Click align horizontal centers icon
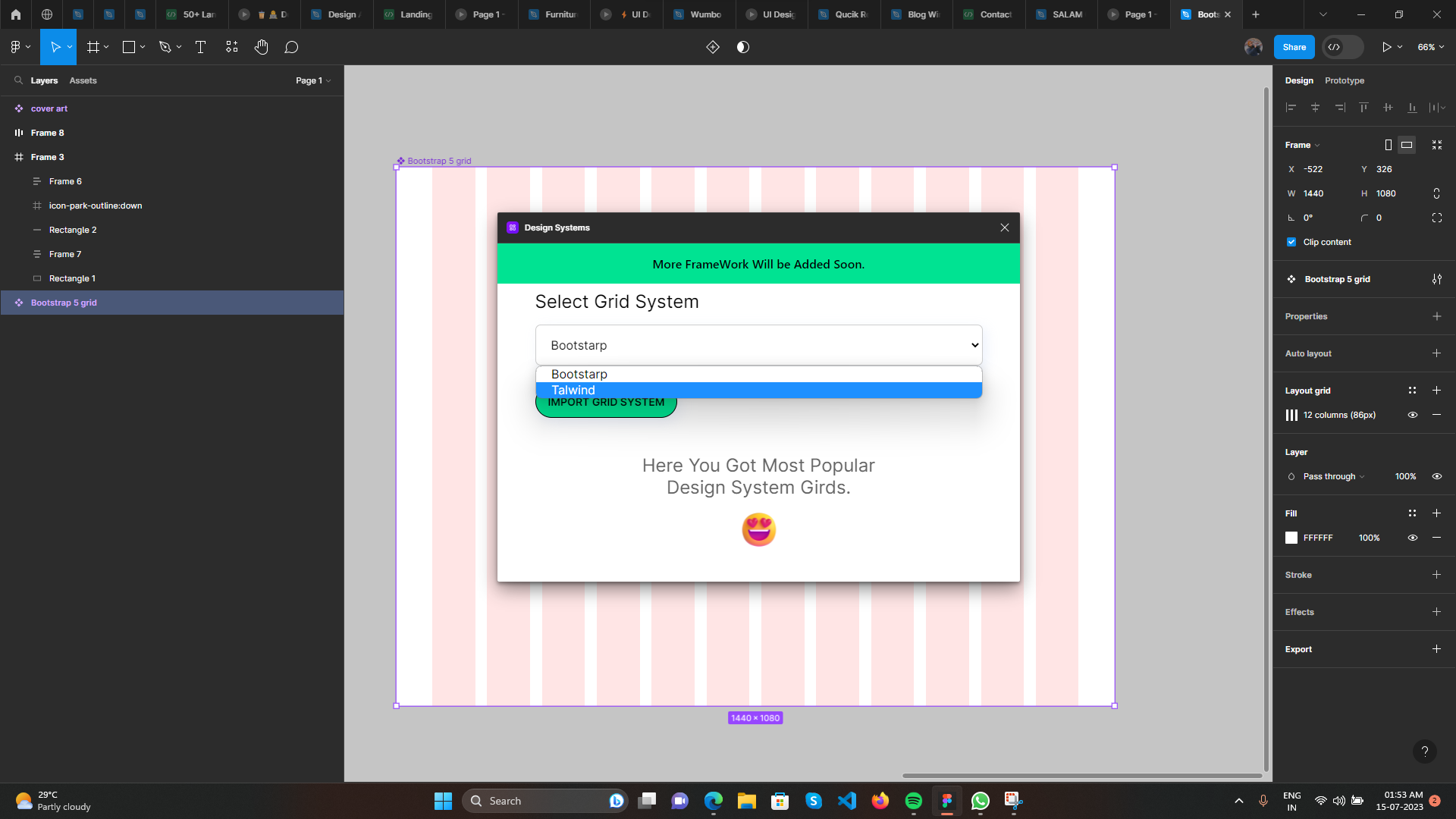This screenshot has width=1456, height=819. (x=1316, y=108)
